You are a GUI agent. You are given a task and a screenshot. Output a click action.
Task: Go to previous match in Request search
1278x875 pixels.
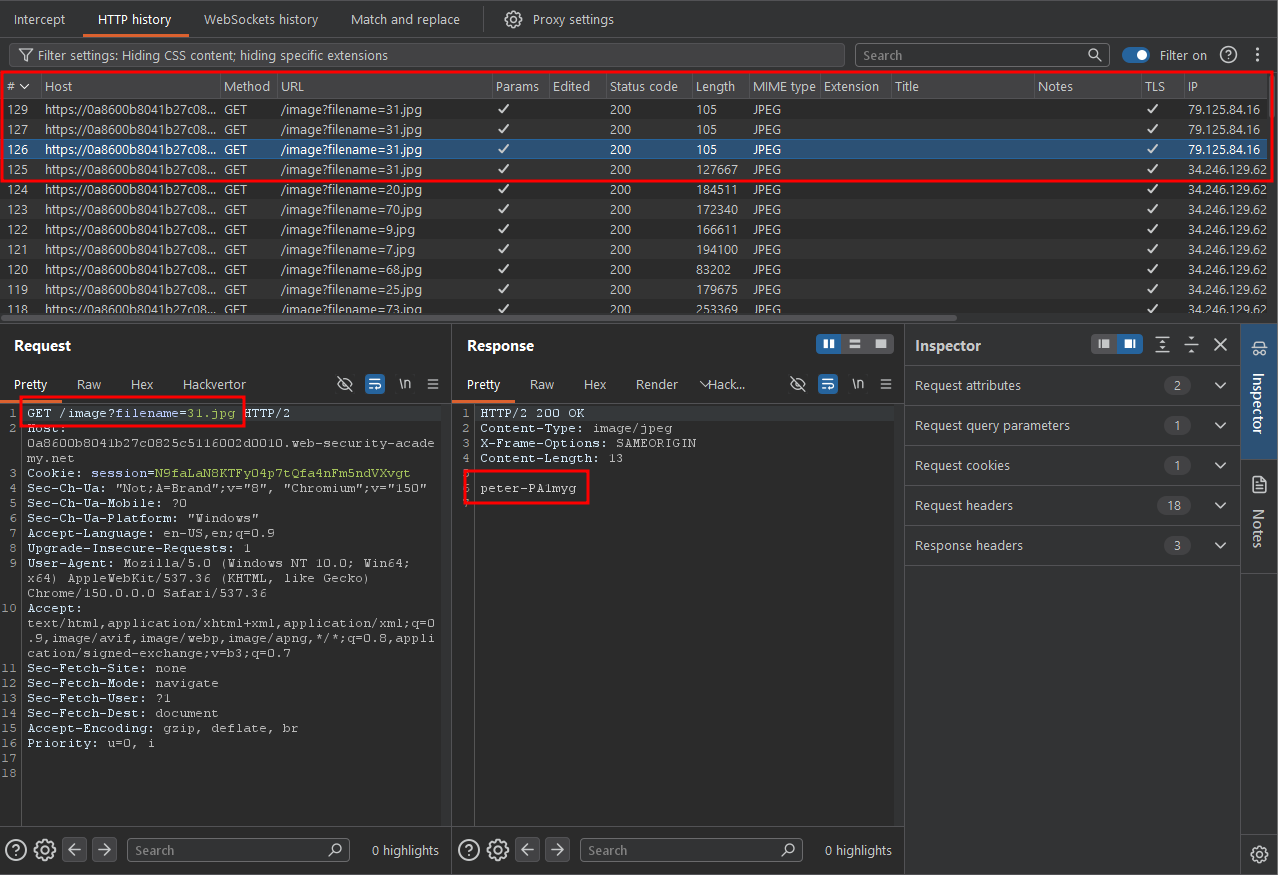(x=75, y=850)
